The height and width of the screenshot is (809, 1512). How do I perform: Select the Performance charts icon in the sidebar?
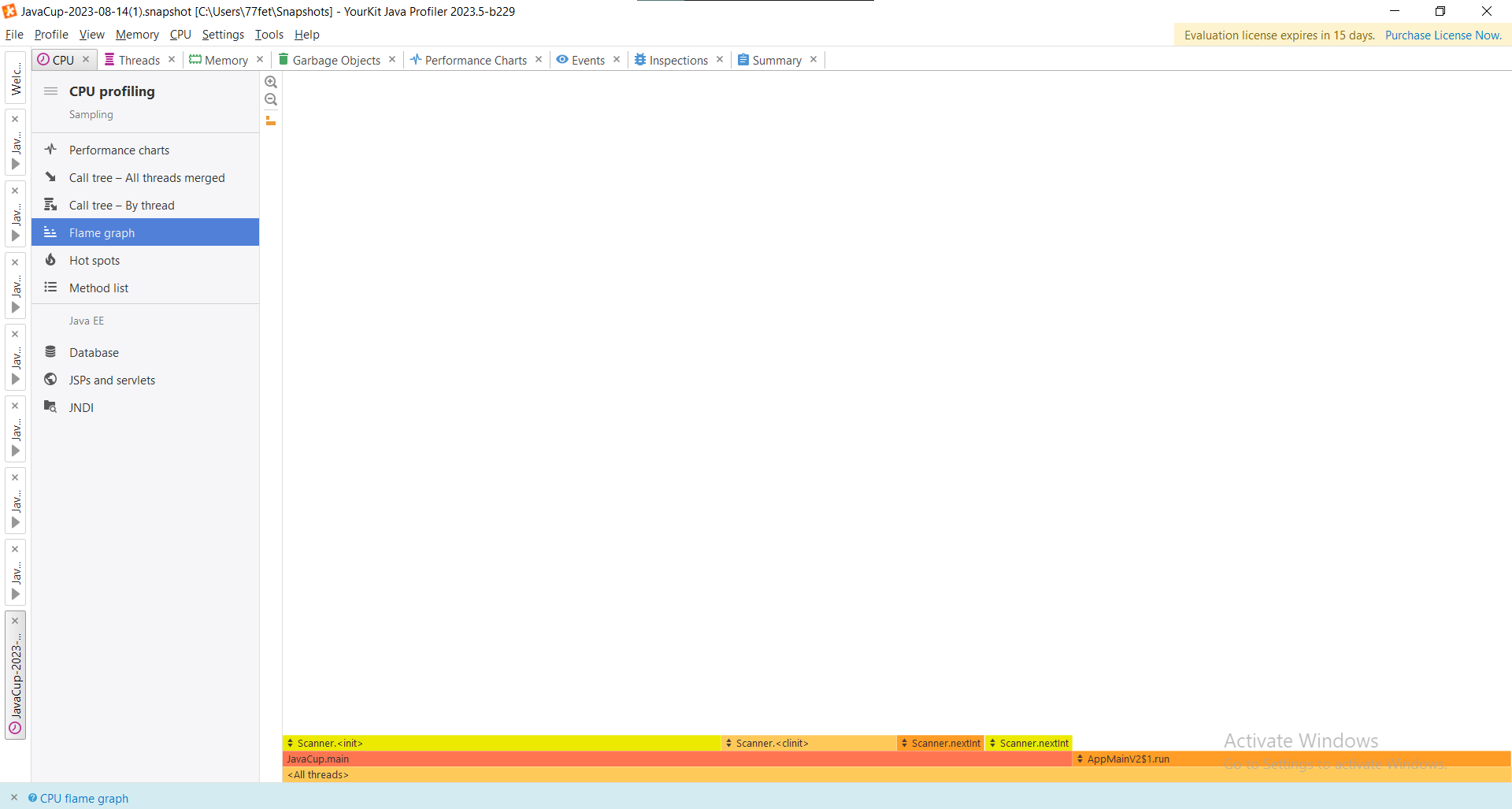50,149
